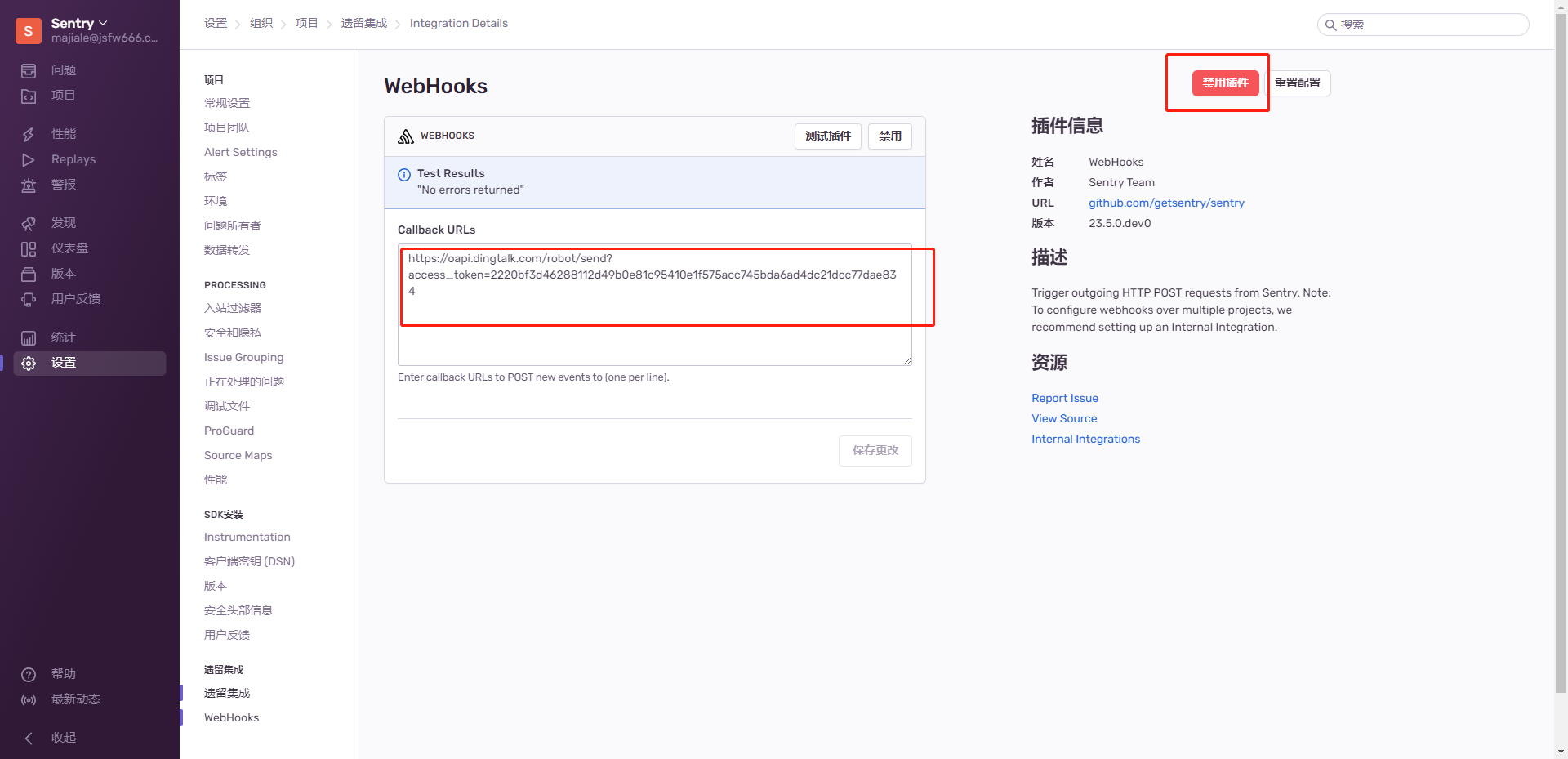Open 项目团队 in project menu
Viewport: 1568px width, 759px height.
(227, 127)
